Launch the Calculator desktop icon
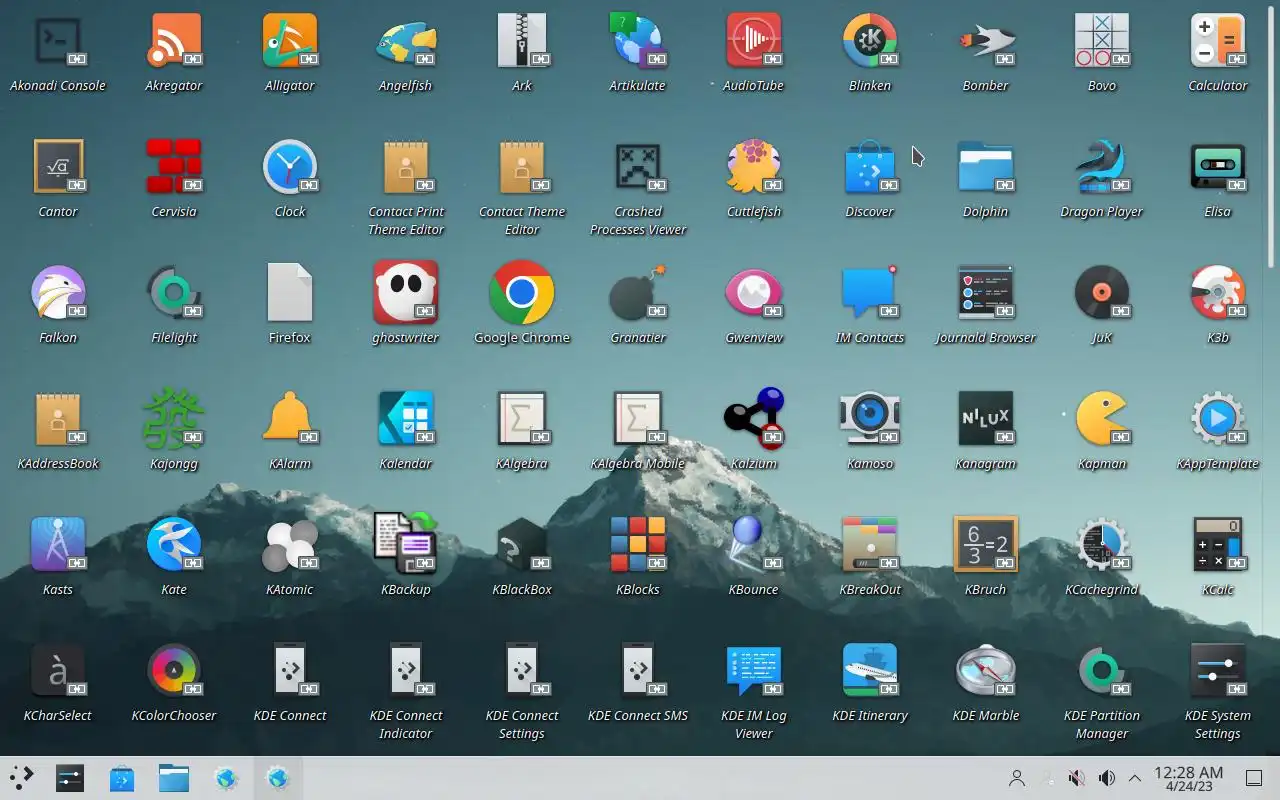1280x800 pixels. point(1218,40)
